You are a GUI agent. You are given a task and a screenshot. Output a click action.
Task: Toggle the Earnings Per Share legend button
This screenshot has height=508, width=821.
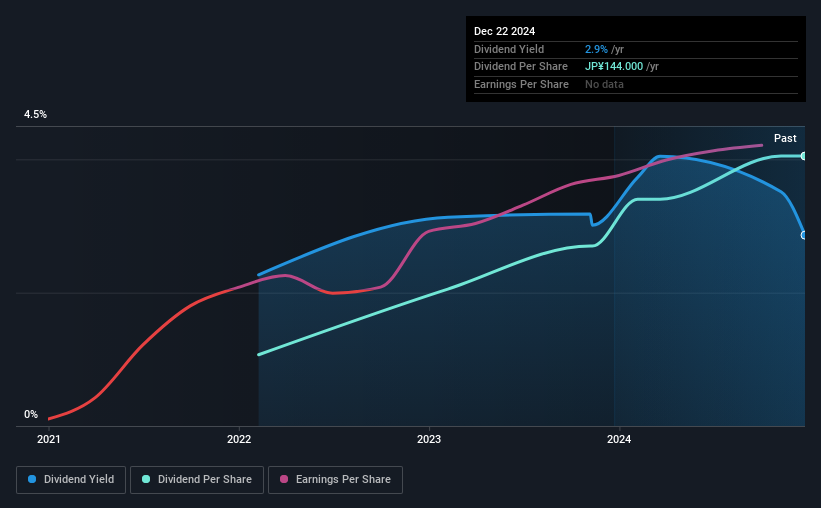(335, 480)
